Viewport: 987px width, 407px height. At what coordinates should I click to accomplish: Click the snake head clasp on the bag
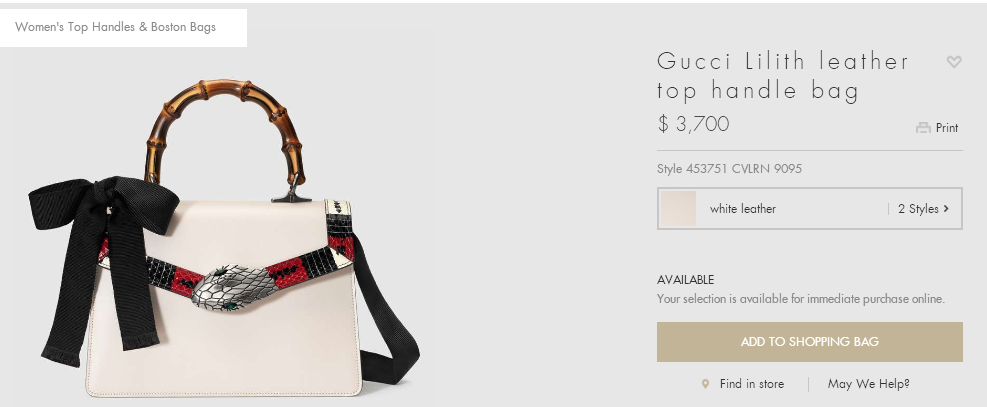234,288
